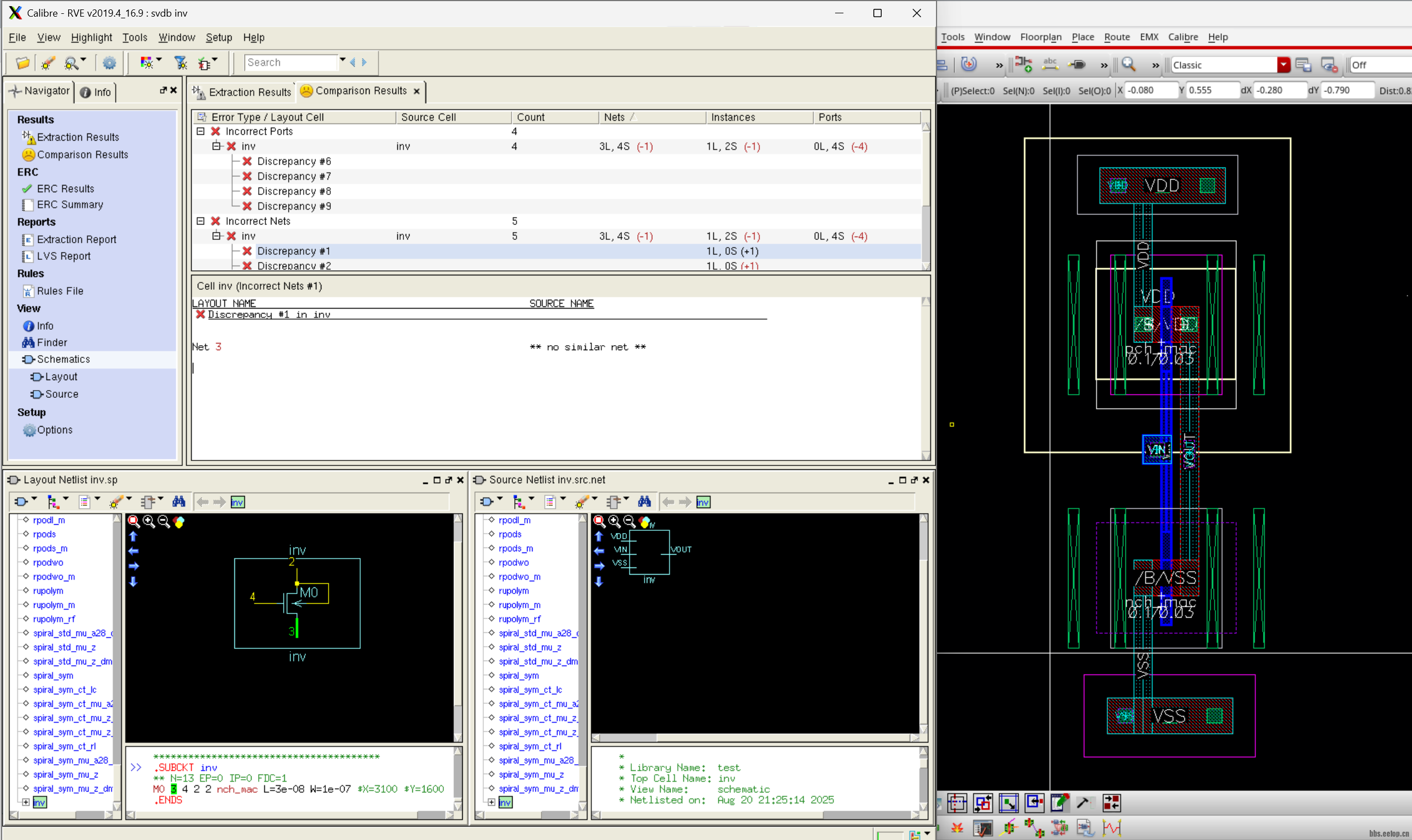Screen dimensions: 1412x840
Task: Click up arrow in Layout schematic view
Action: (134, 536)
